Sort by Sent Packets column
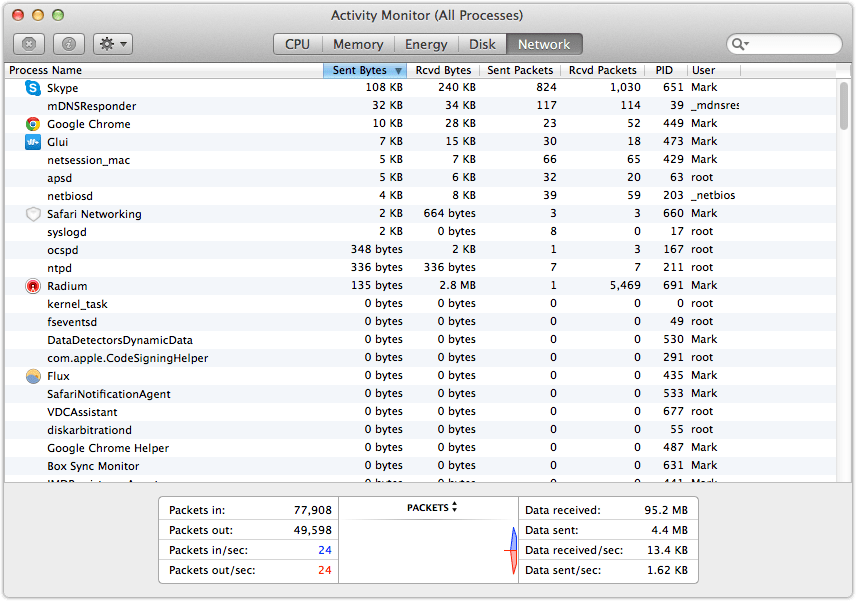 (520, 70)
